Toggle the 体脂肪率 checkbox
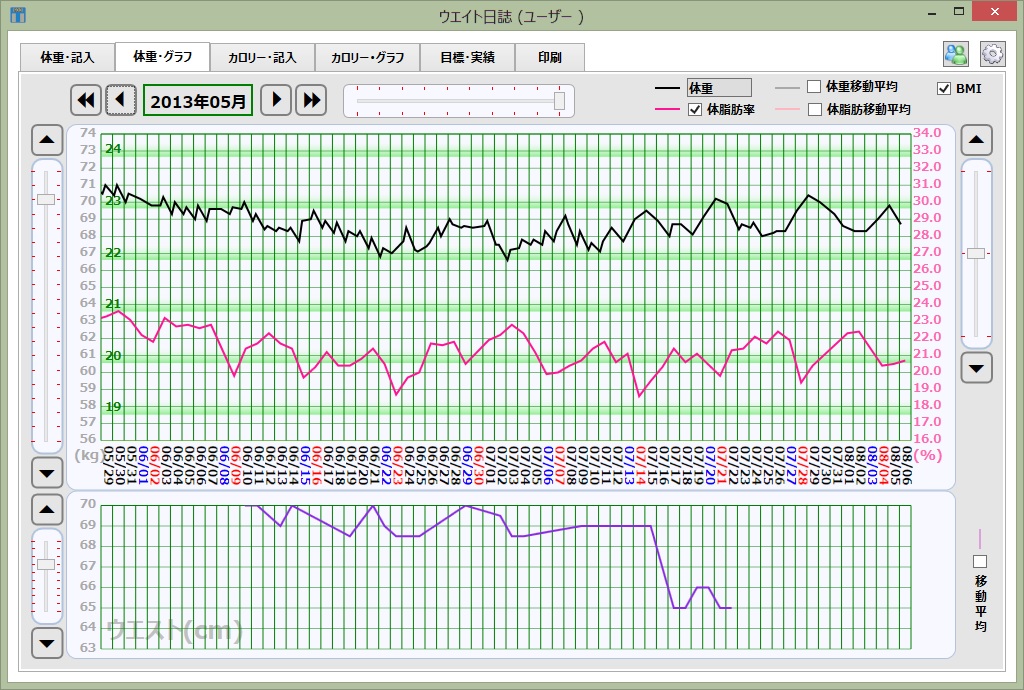Screen dimensions: 1024x690 point(695,110)
